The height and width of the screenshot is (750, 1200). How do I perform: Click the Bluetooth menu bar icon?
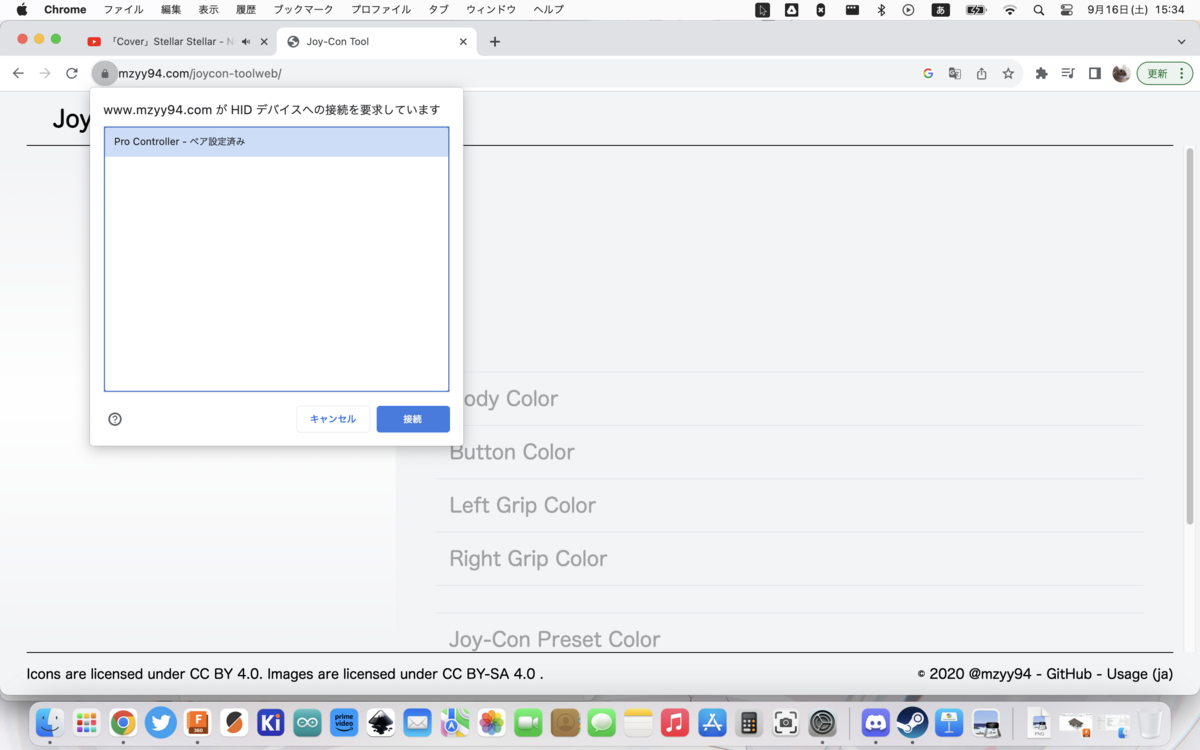(881, 10)
